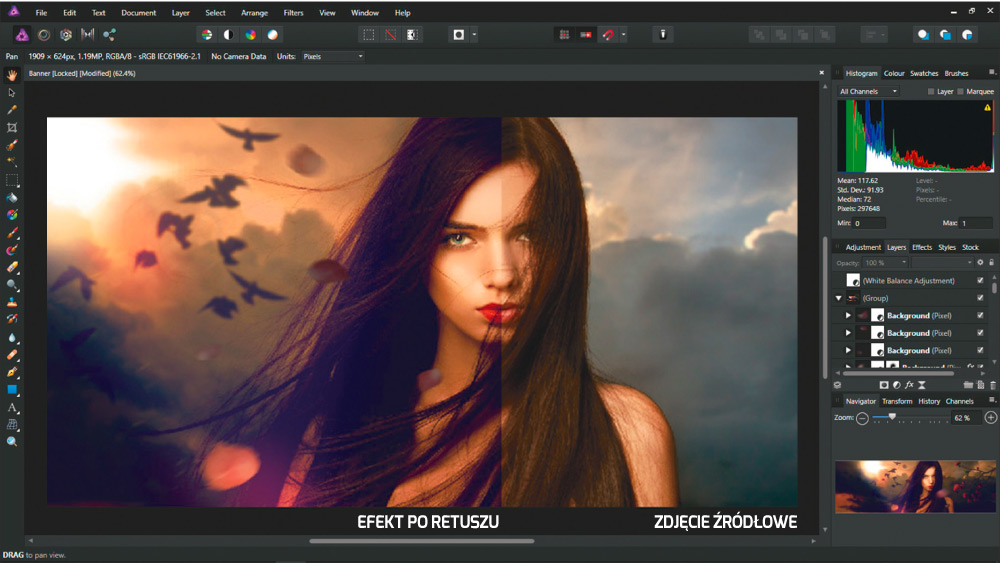This screenshot has height=563, width=1000.
Task: Apply Auto Colours from the toolbar
Action: [251, 34]
